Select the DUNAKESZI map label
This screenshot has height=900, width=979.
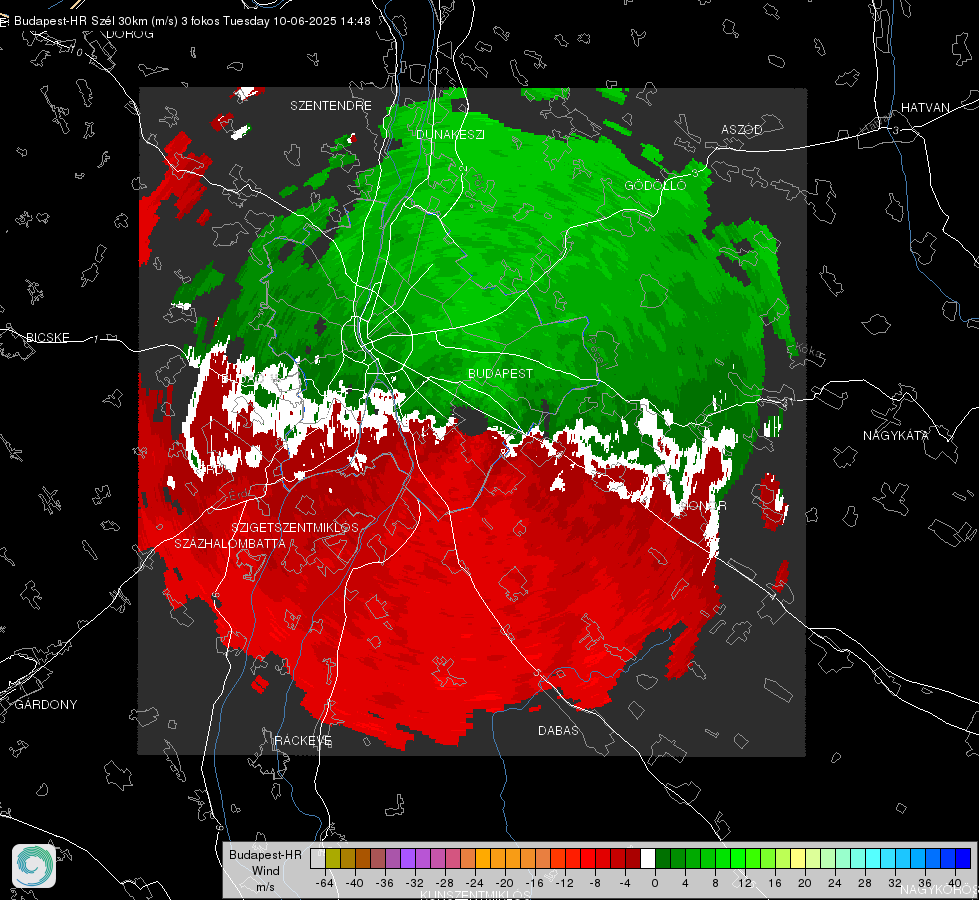pyautogui.click(x=450, y=134)
